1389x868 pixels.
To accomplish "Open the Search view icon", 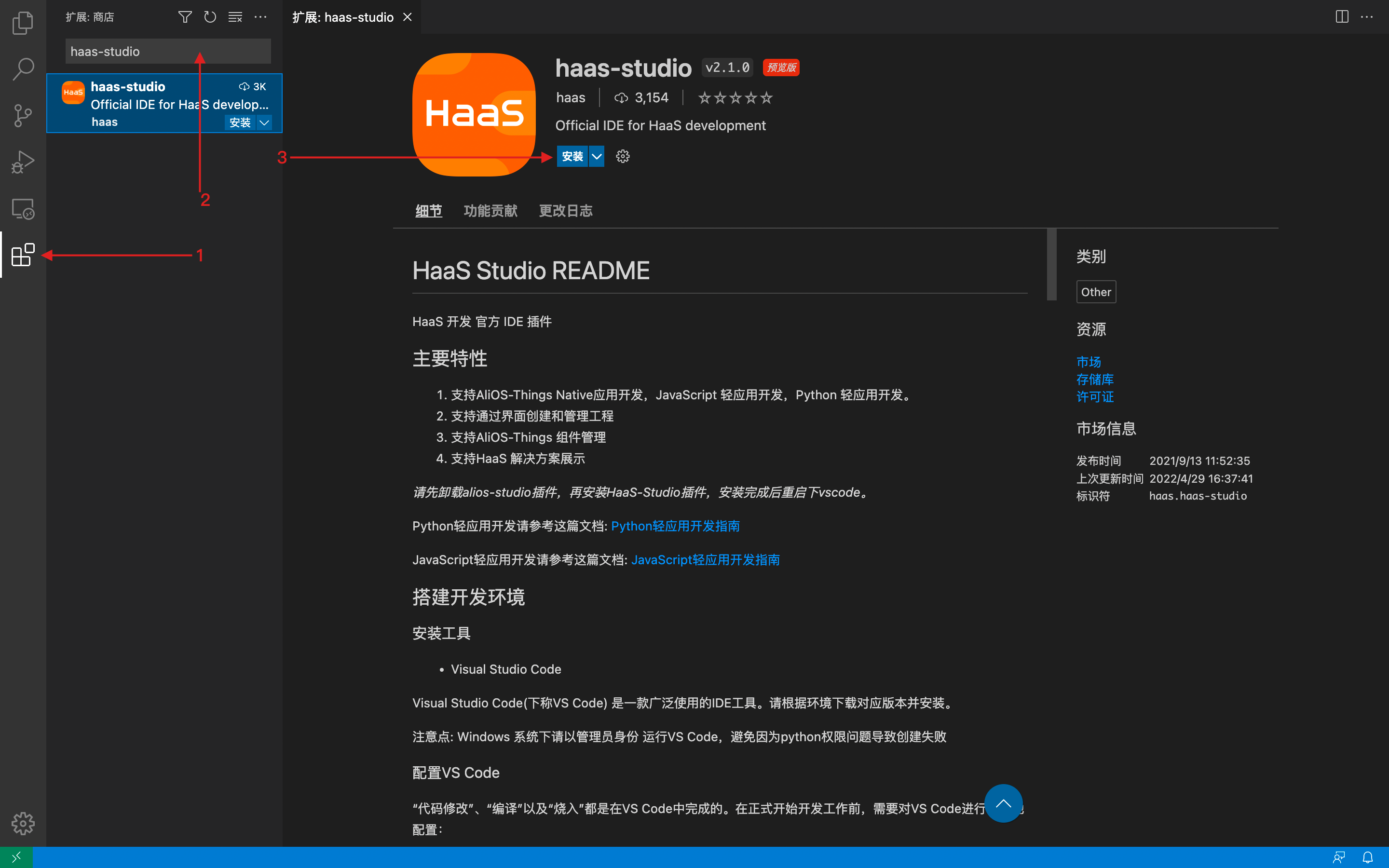I will click(23, 69).
